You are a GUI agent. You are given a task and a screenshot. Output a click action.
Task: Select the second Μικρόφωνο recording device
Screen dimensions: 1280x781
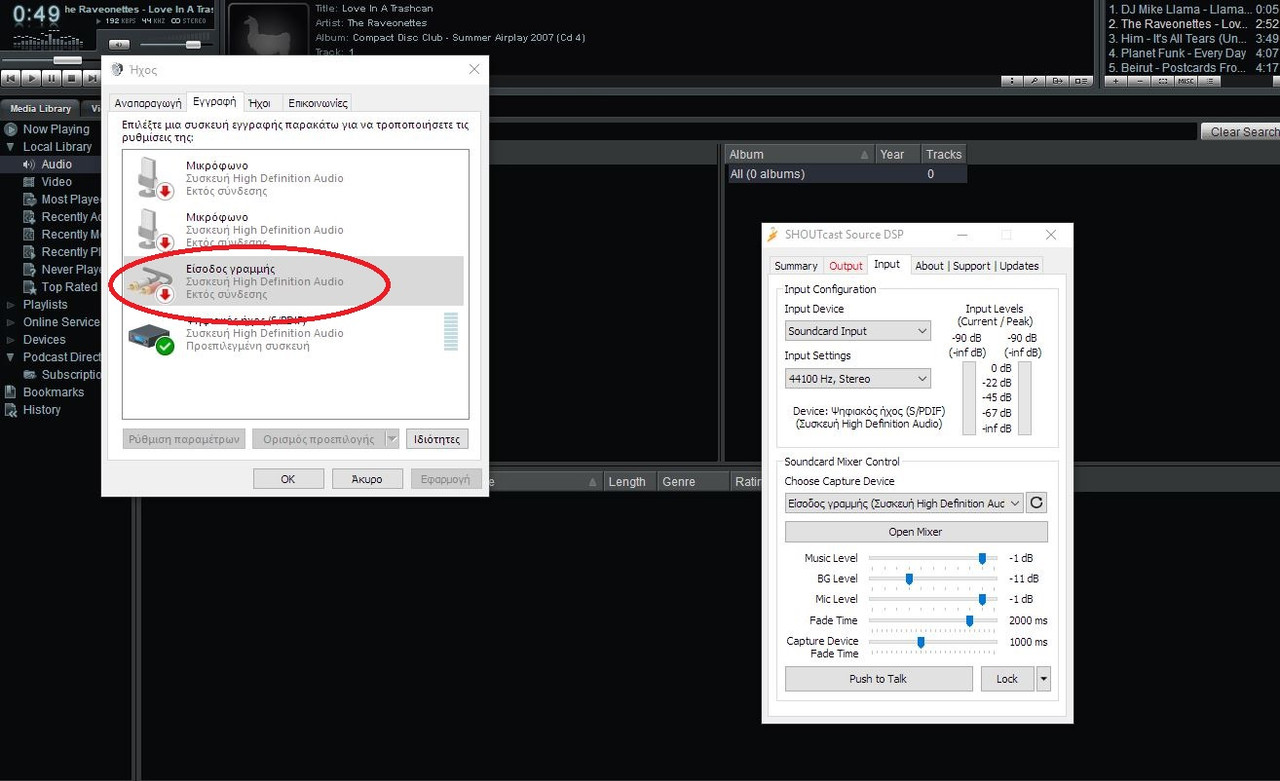[295, 230]
